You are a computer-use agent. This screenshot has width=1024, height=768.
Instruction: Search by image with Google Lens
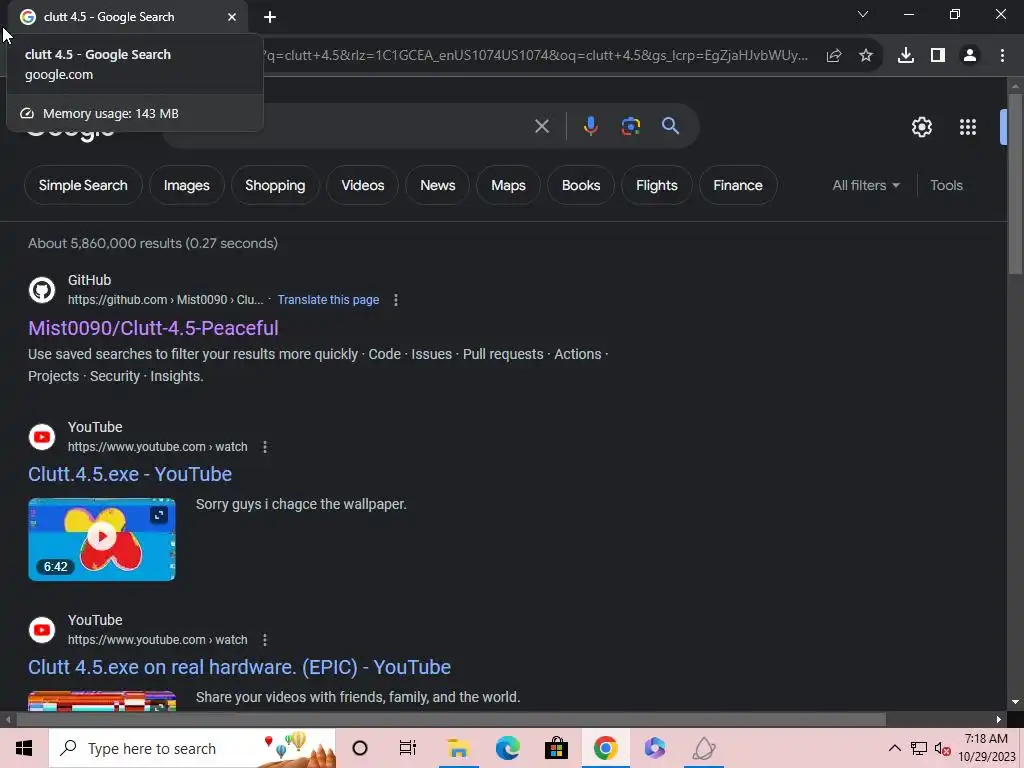[x=631, y=126]
